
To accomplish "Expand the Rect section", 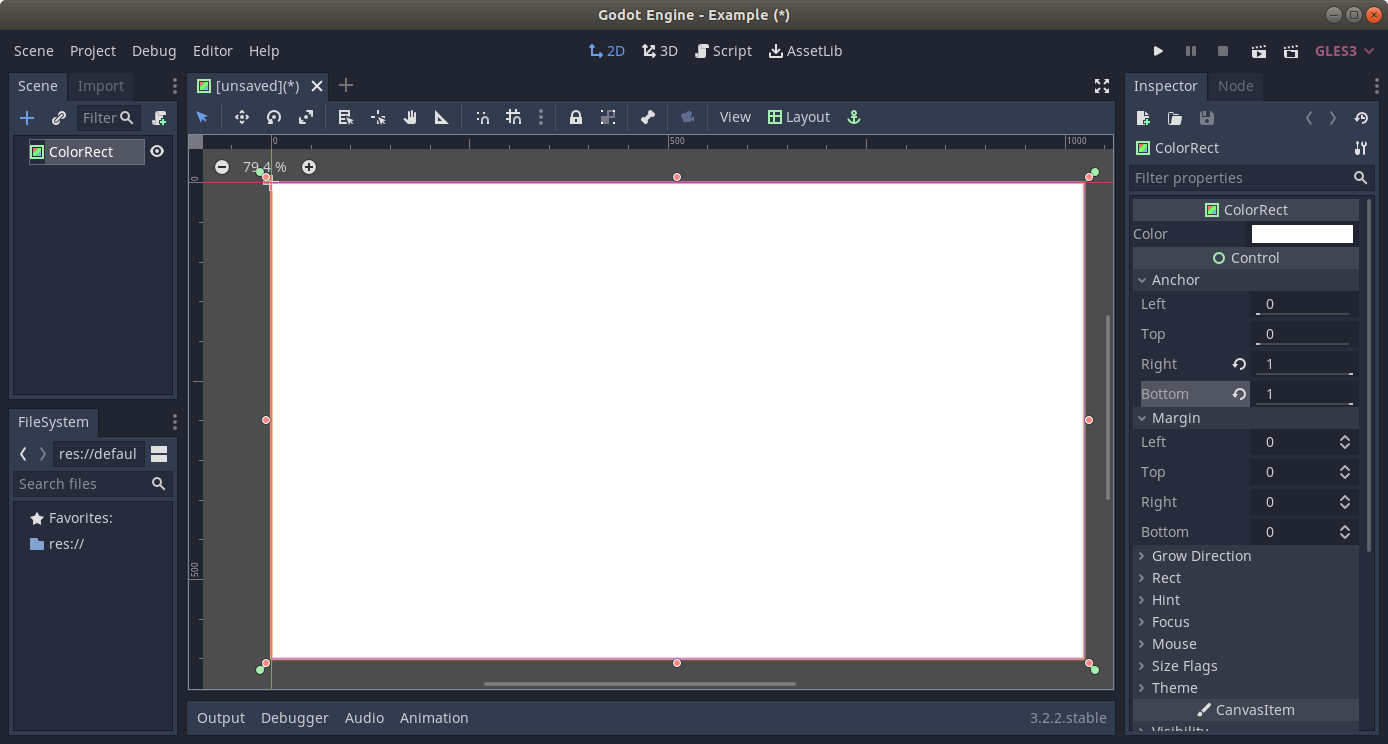I will click(1246, 578).
